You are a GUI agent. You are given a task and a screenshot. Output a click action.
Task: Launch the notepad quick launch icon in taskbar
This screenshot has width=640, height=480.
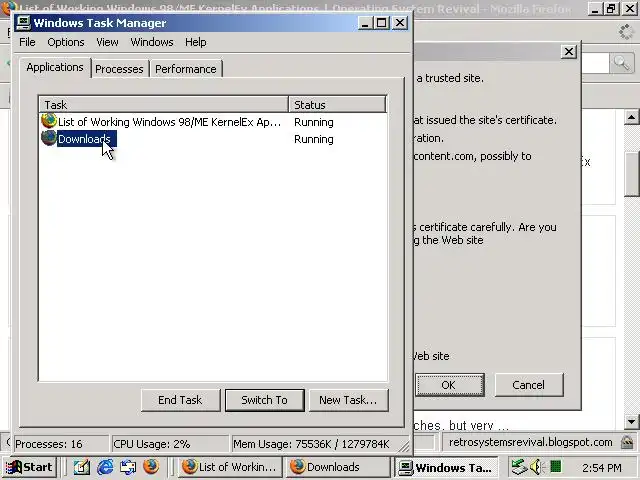click(81, 467)
